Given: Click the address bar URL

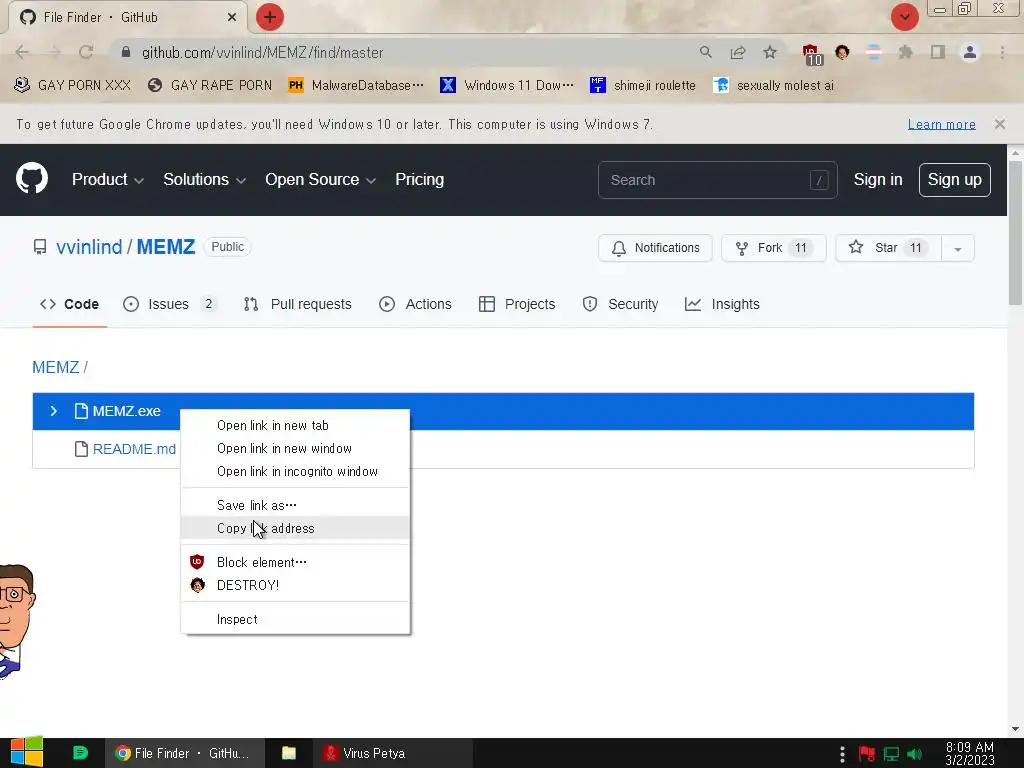Looking at the screenshot, I should (x=263, y=52).
